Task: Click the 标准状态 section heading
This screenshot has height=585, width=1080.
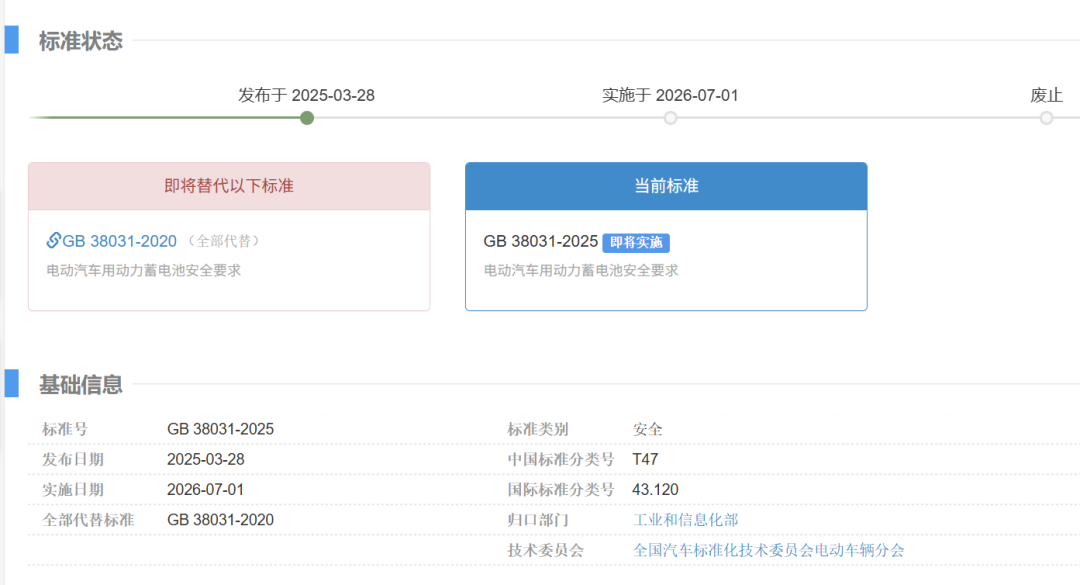Action: tap(81, 41)
